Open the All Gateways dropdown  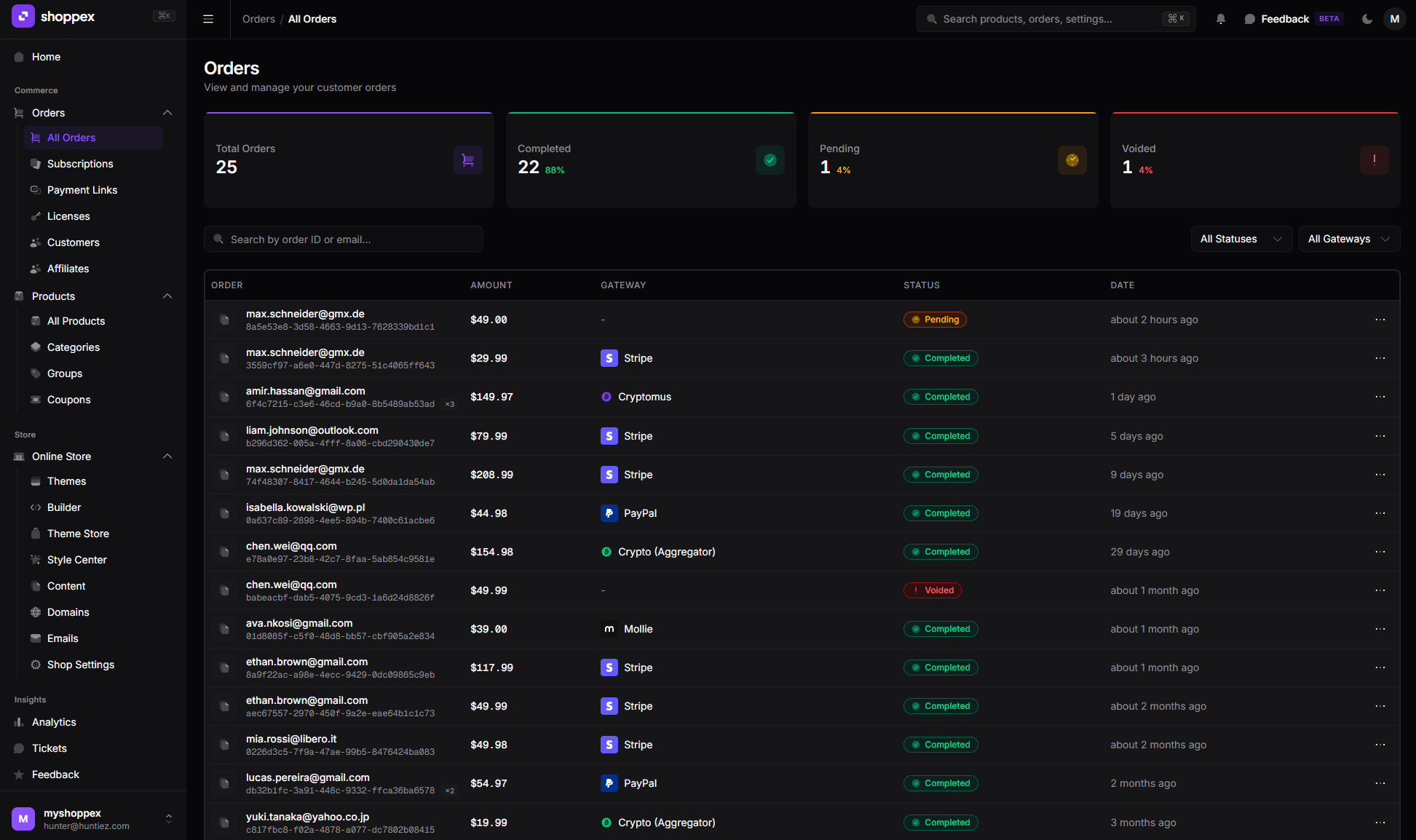tap(1348, 239)
